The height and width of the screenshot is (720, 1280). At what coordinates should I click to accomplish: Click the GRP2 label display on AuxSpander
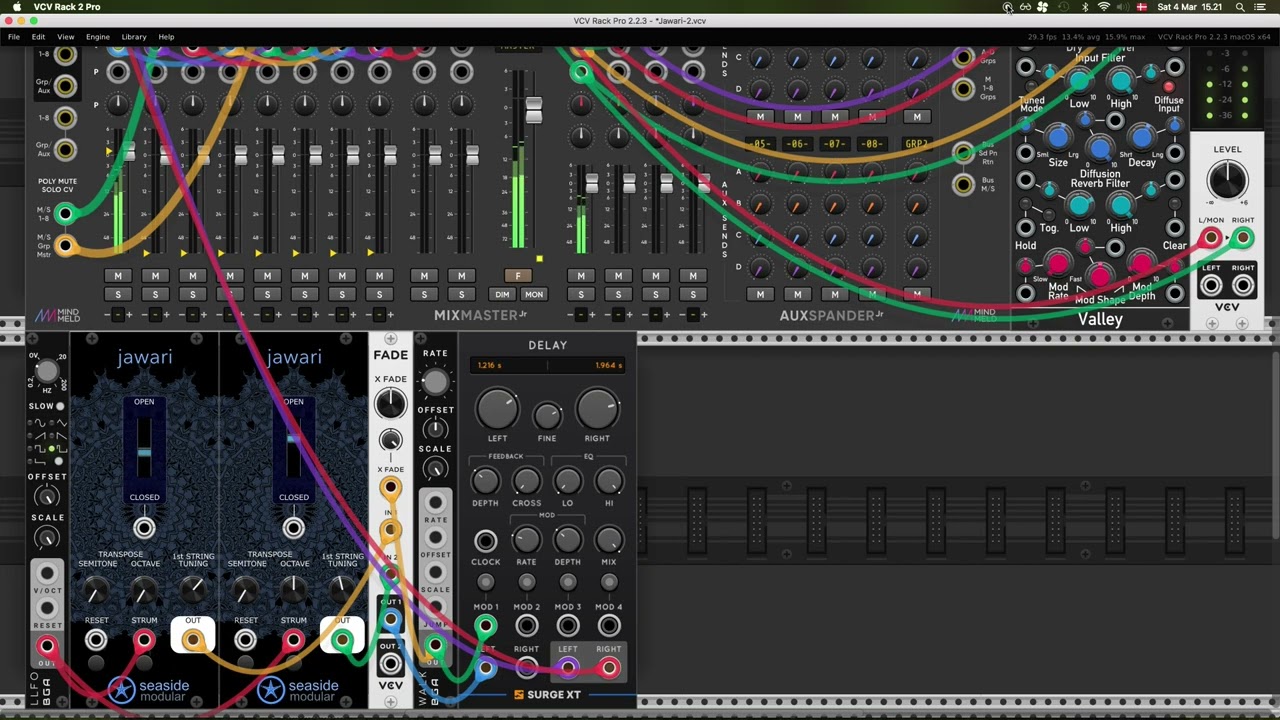coord(916,144)
